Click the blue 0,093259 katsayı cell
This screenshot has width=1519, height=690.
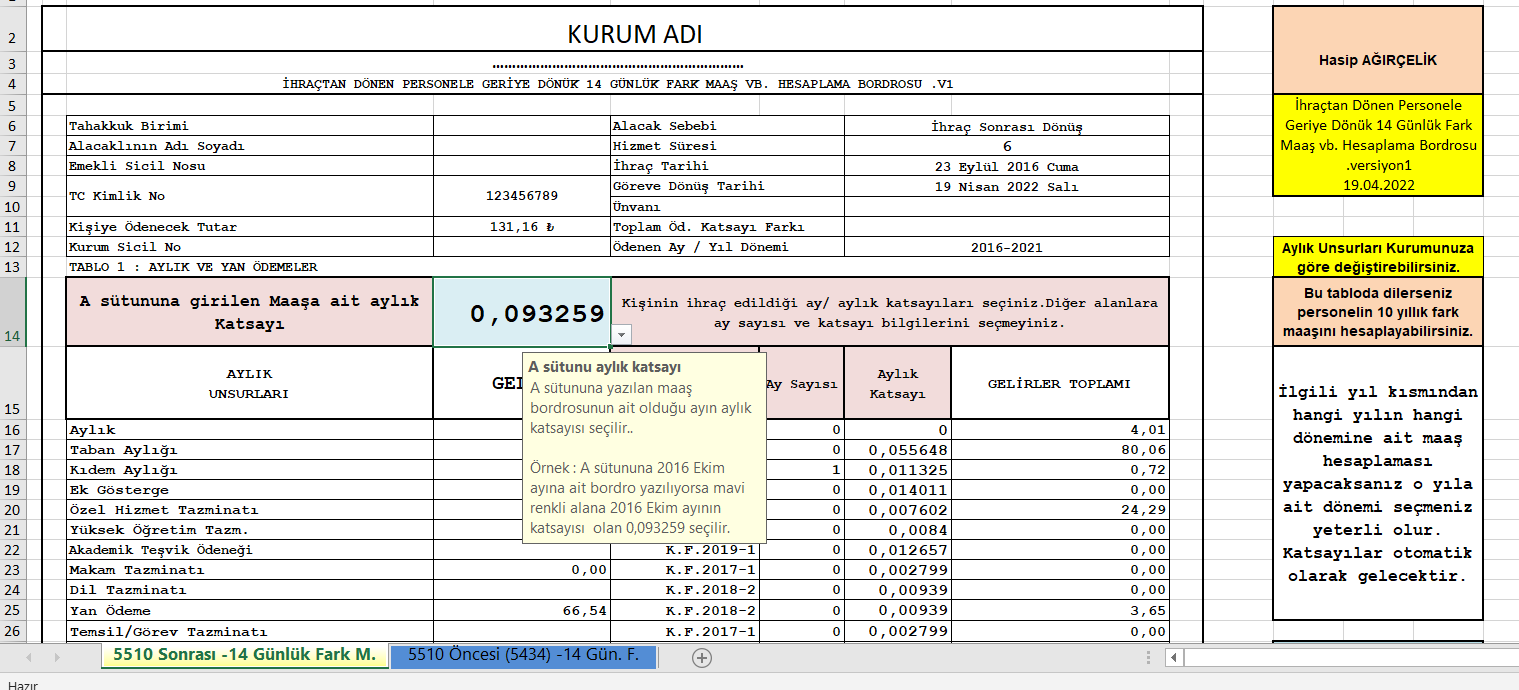(x=521, y=312)
